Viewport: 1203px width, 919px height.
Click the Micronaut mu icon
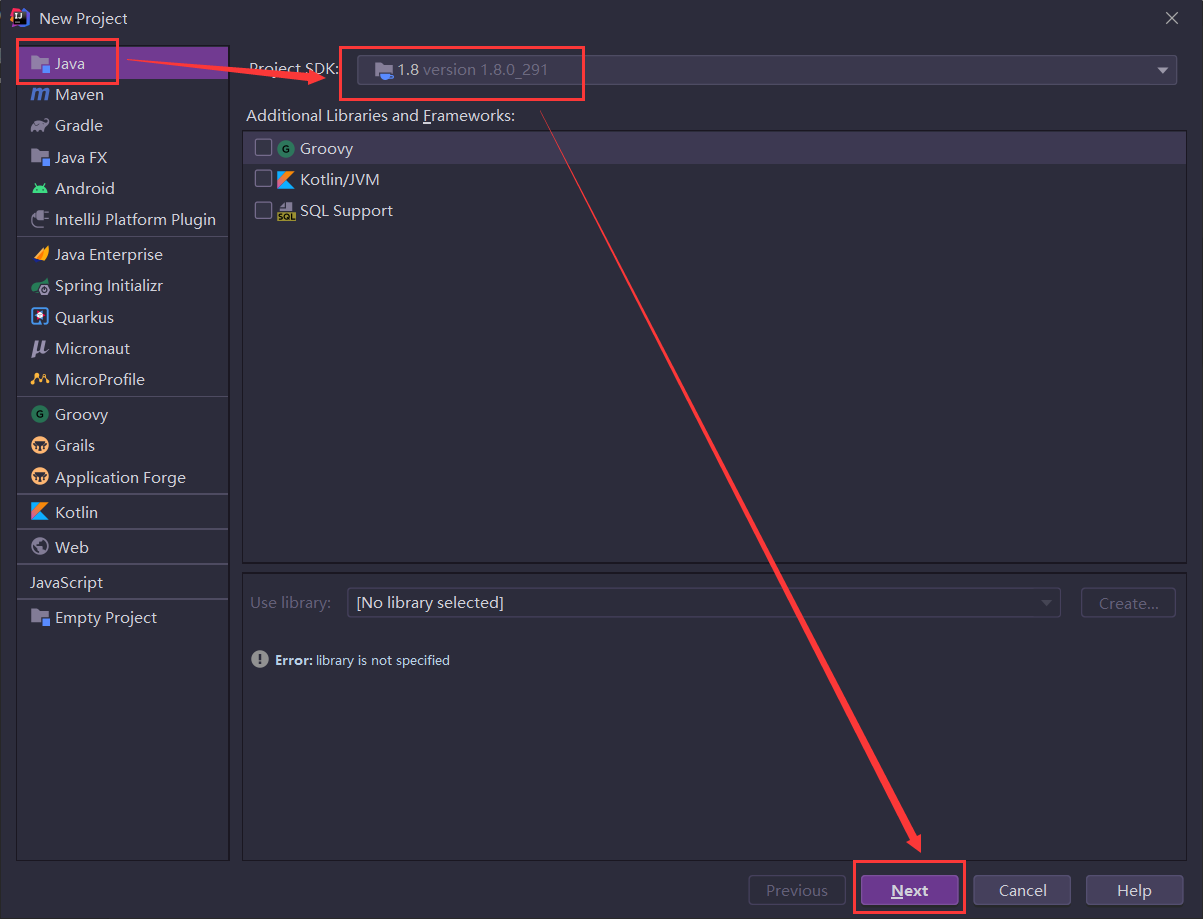click(x=40, y=348)
